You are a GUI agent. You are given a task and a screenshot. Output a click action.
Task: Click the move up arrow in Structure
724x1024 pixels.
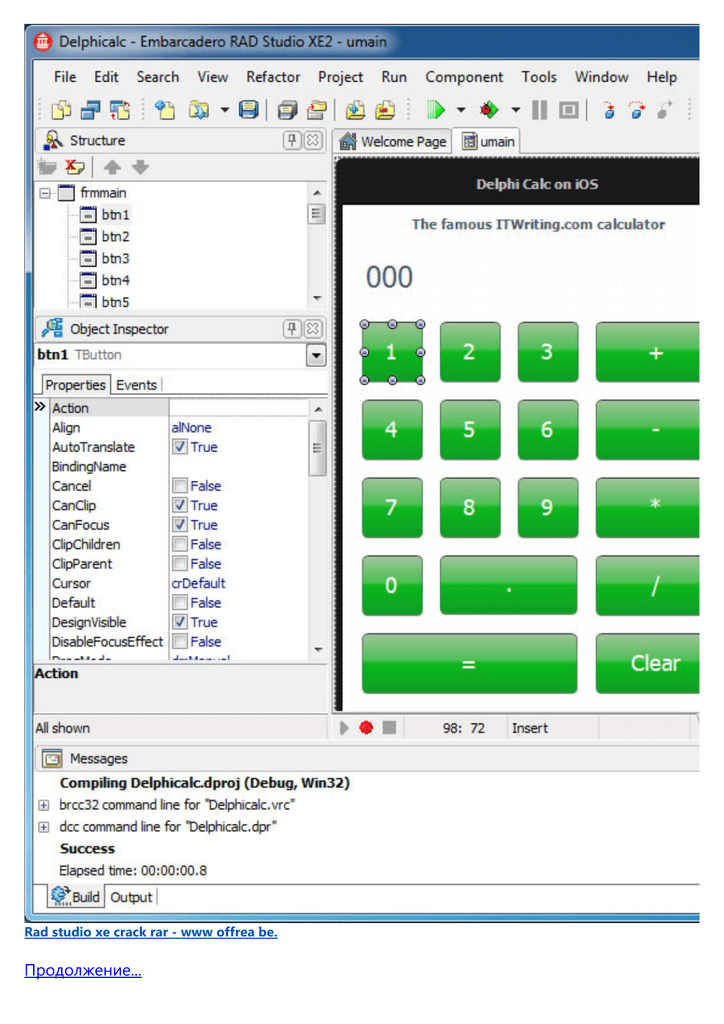(x=113, y=167)
